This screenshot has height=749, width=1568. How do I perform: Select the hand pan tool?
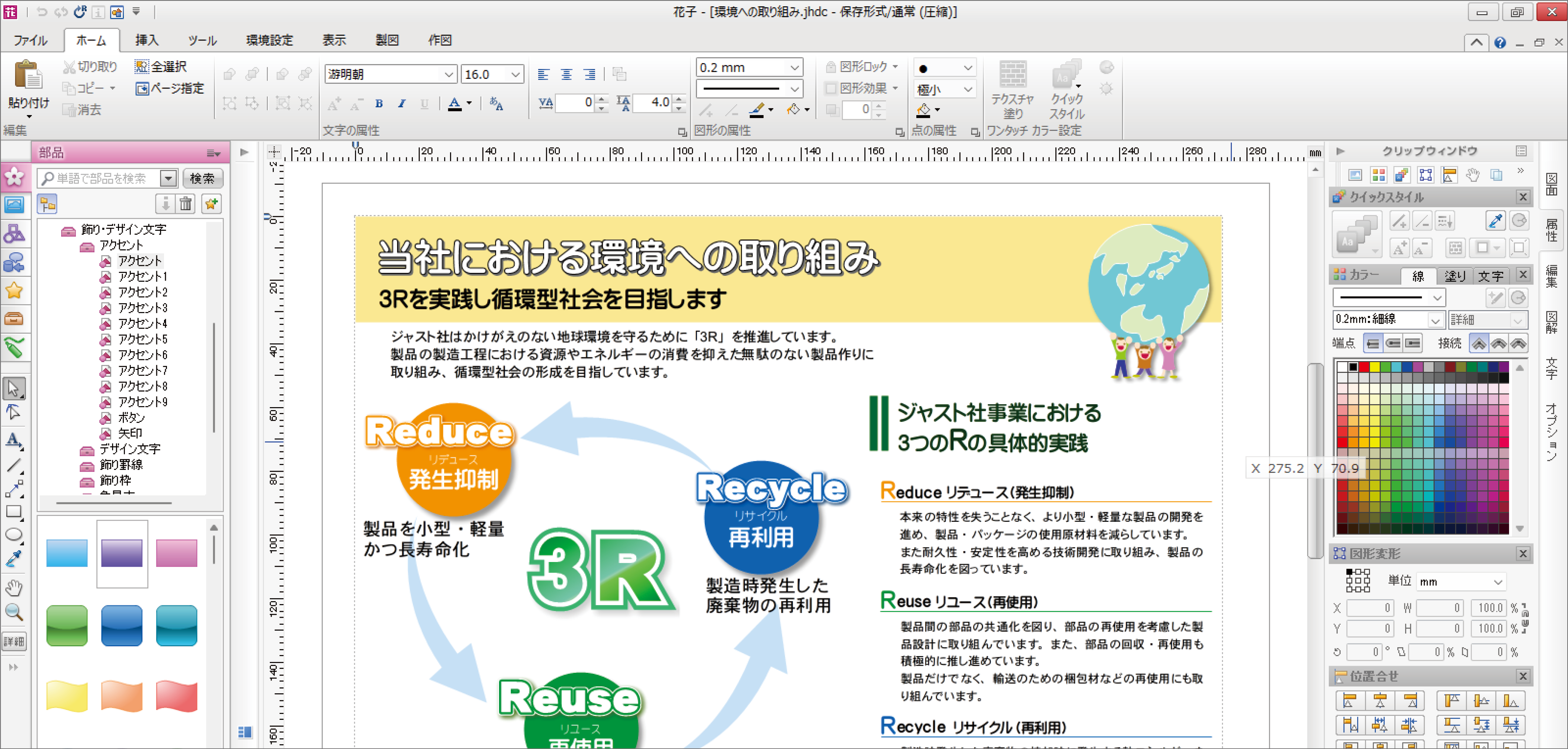click(x=13, y=587)
